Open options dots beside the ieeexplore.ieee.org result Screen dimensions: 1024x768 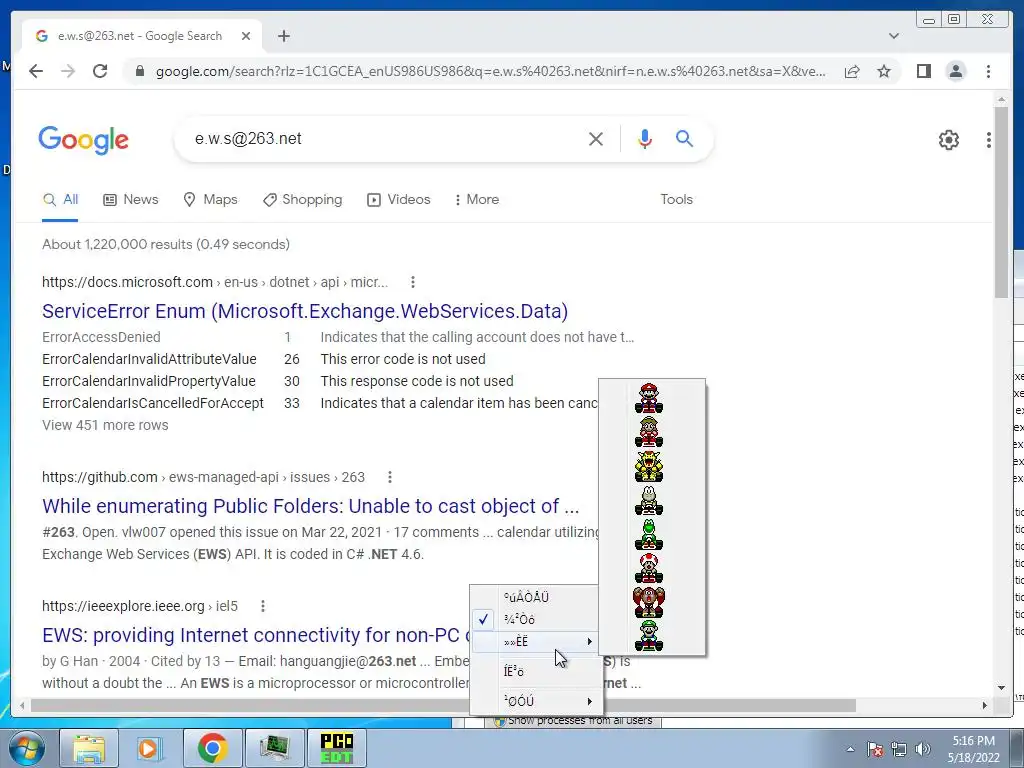click(263, 606)
